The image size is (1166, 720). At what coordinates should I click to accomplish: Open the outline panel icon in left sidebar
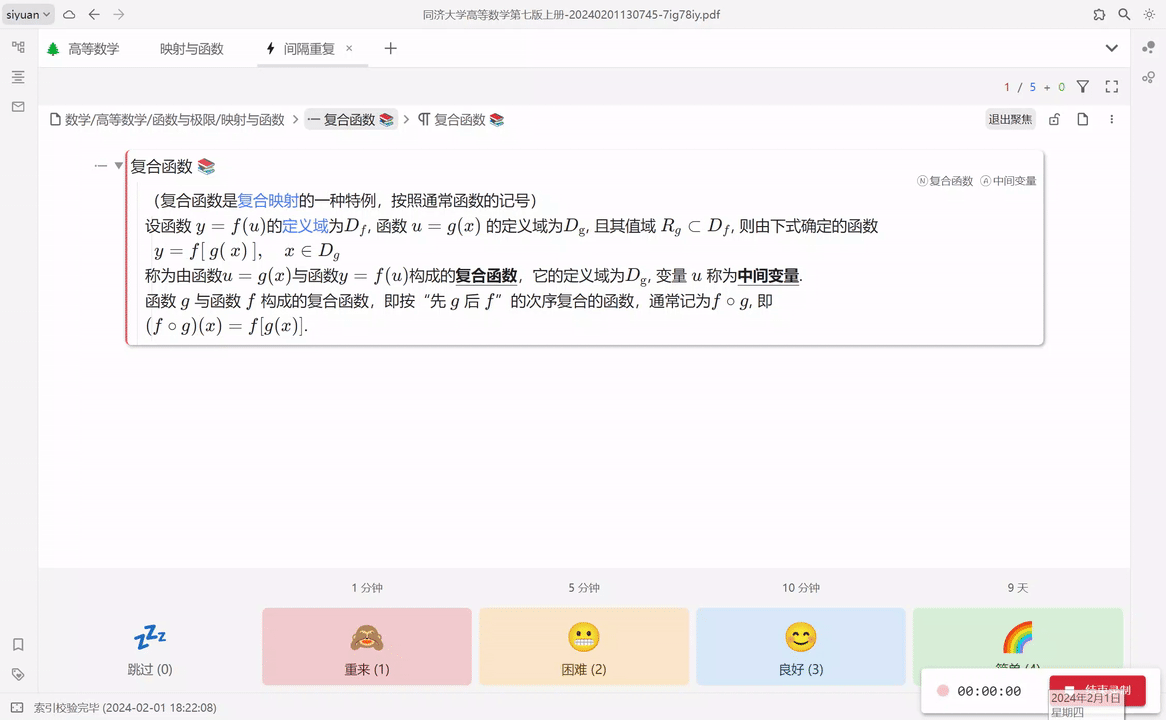point(17,77)
